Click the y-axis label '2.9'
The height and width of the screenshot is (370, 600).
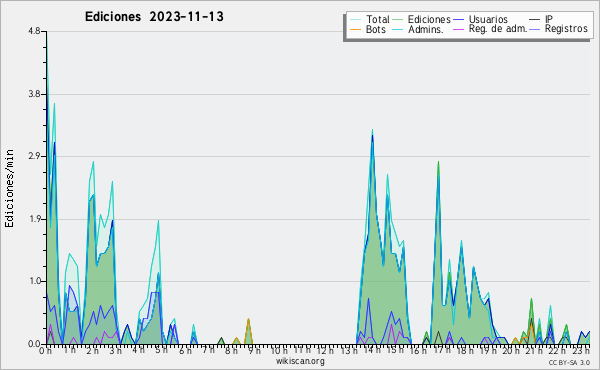tap(34, 156)
